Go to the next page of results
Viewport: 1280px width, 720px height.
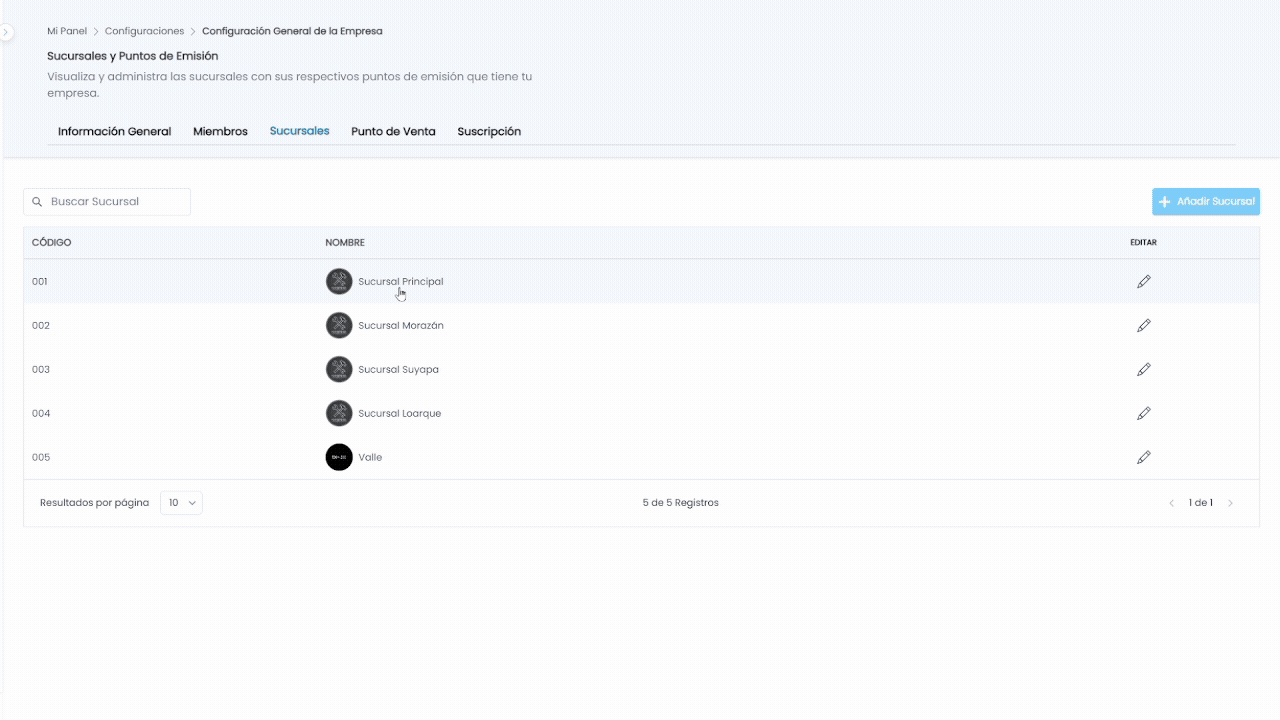[1230, 503]
